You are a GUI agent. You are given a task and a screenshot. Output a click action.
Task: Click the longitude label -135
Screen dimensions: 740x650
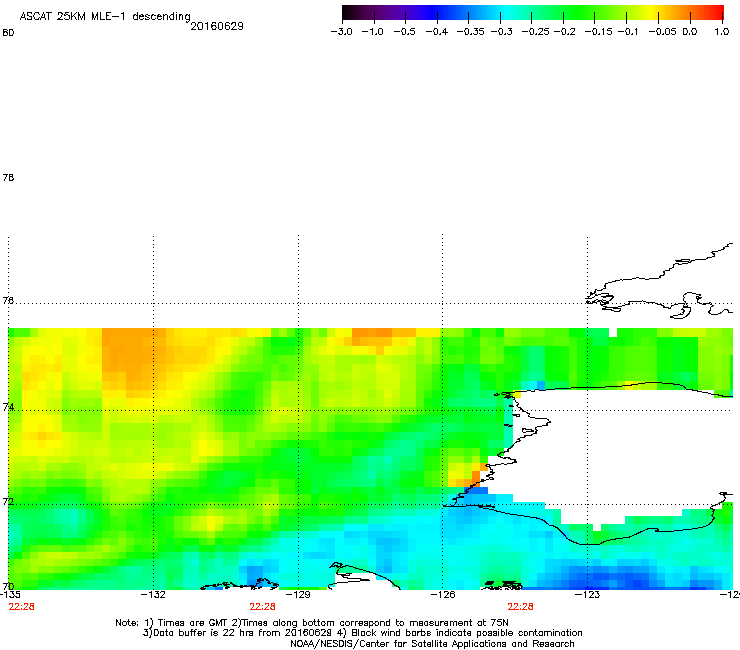(x=10, y=594)
